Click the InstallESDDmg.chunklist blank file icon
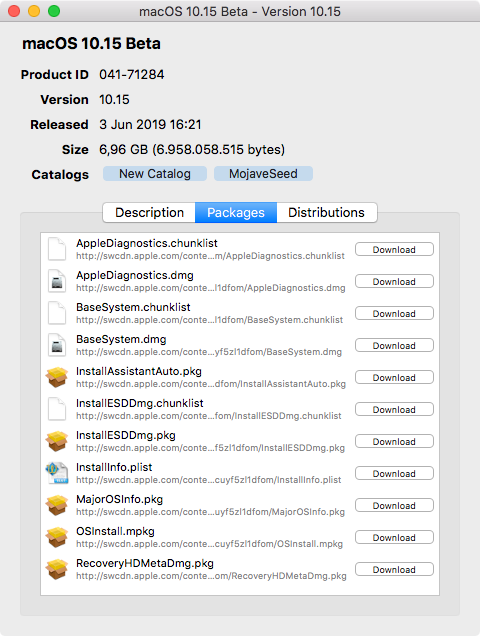The height and width of the screenshot is (636, 480). [x=57, y=409]
